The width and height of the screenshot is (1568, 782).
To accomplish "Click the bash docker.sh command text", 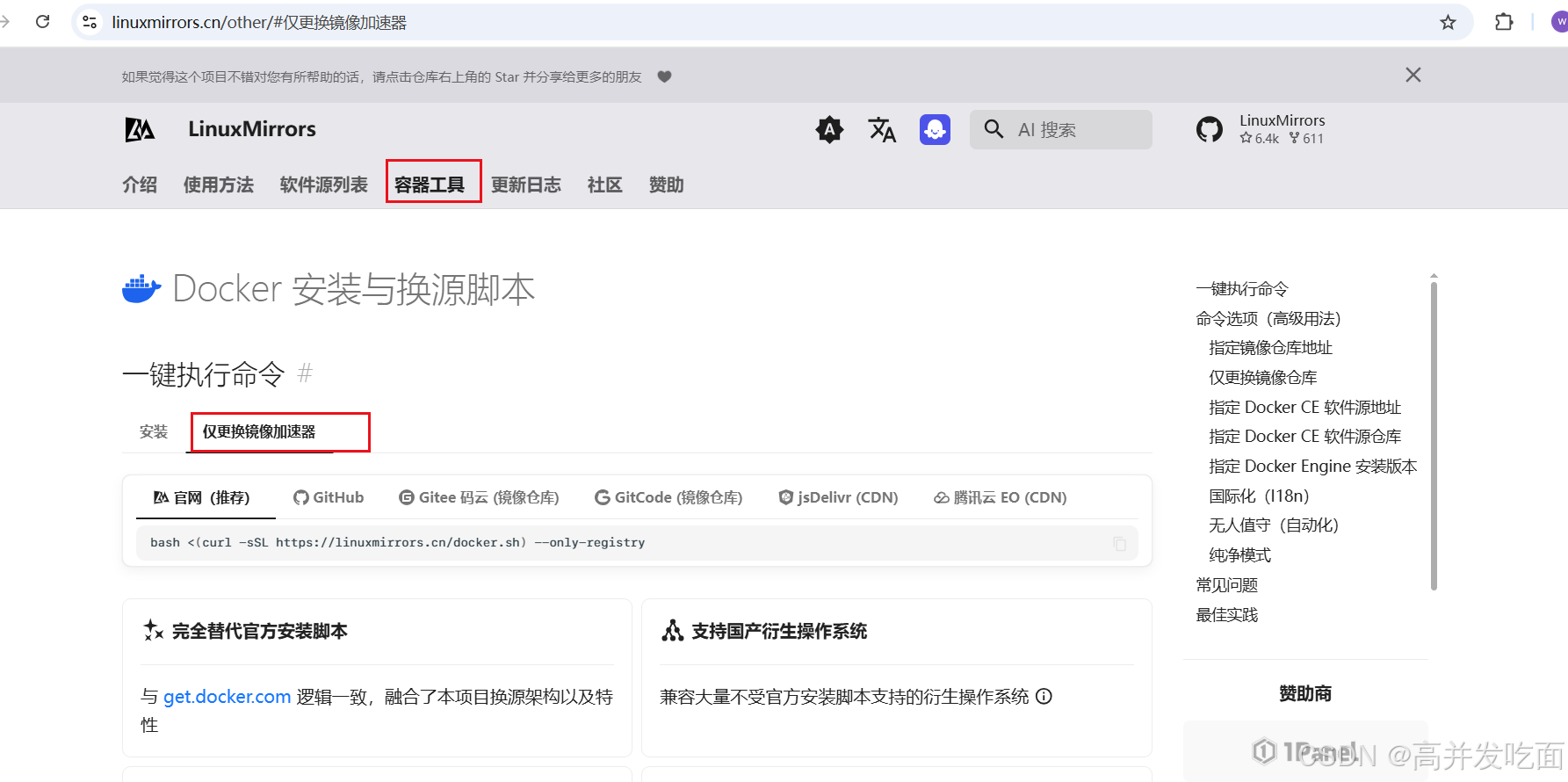I will [x=397, y=543].
